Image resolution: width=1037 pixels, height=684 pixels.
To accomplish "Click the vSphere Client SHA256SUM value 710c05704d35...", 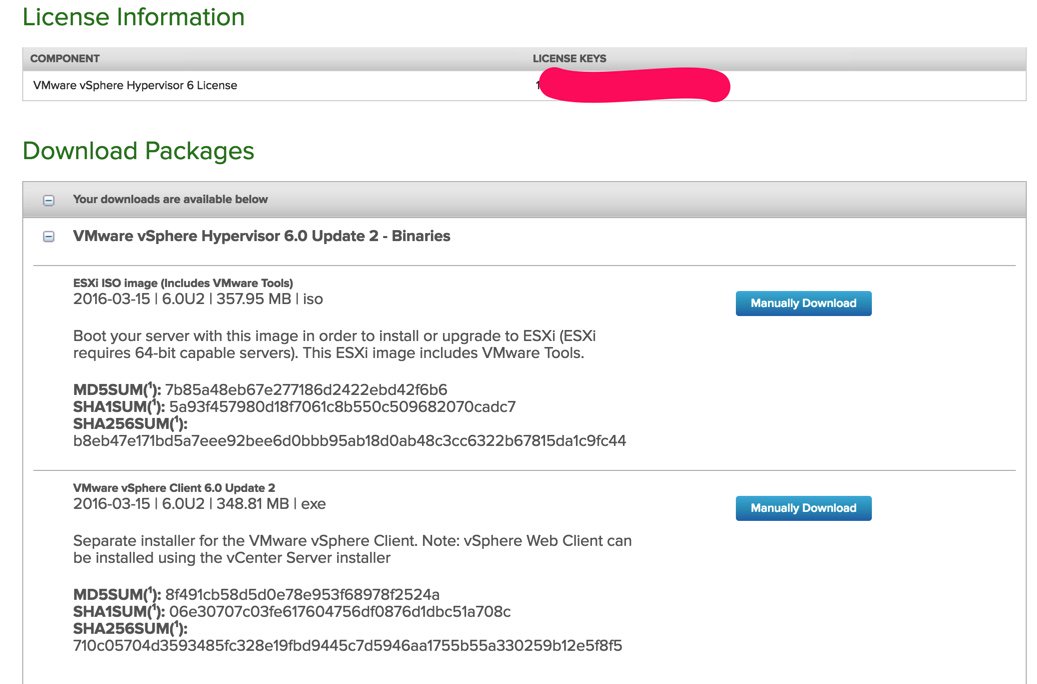I will pos(347,646).
